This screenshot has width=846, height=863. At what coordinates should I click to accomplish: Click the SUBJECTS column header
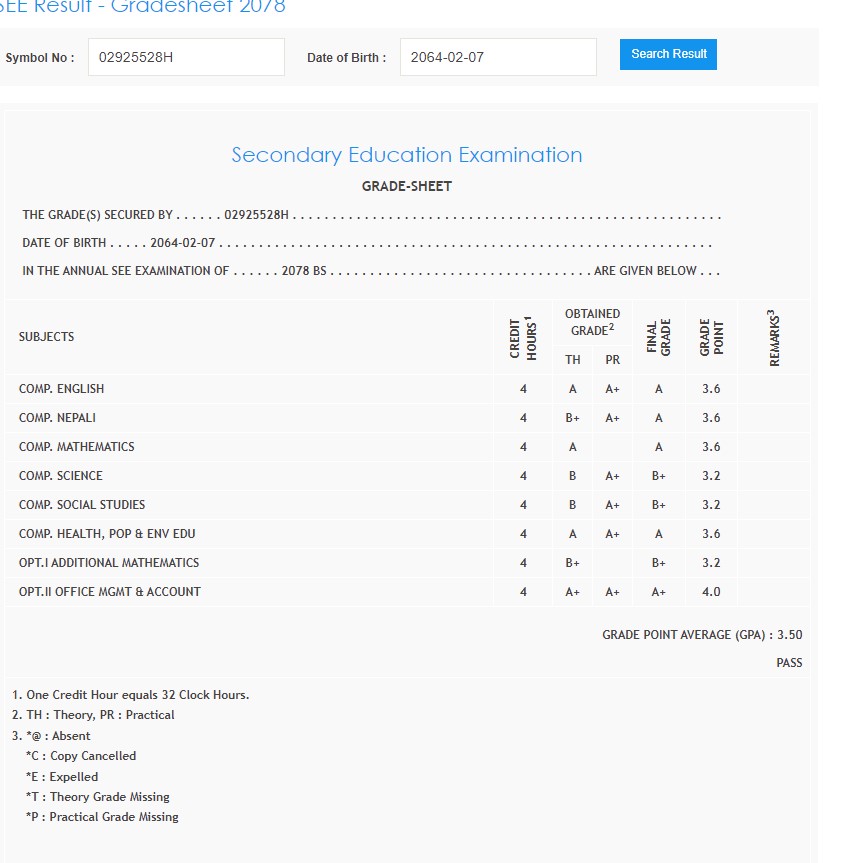[x=46, y=337]
